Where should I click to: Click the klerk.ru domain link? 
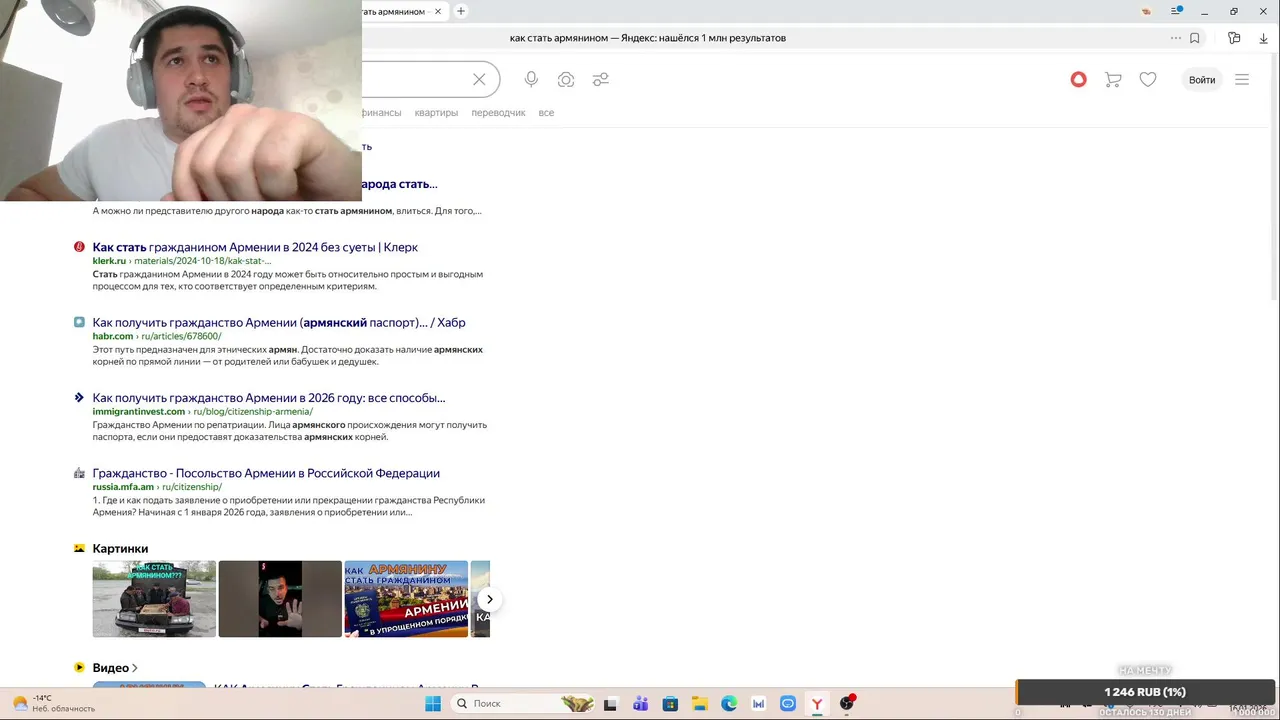pyautogui.click(x=109, y=261)
